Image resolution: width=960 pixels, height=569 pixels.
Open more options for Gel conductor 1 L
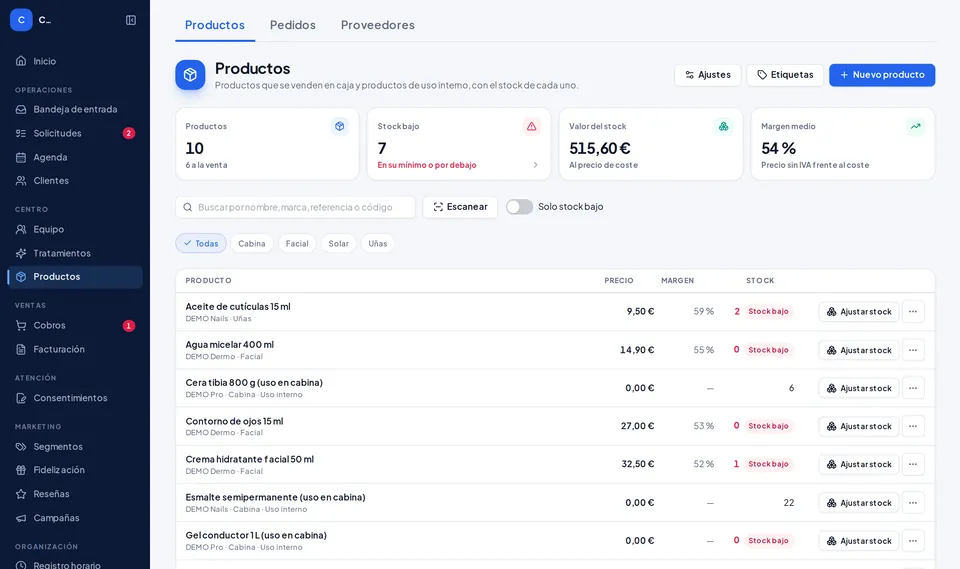point(913,541)
